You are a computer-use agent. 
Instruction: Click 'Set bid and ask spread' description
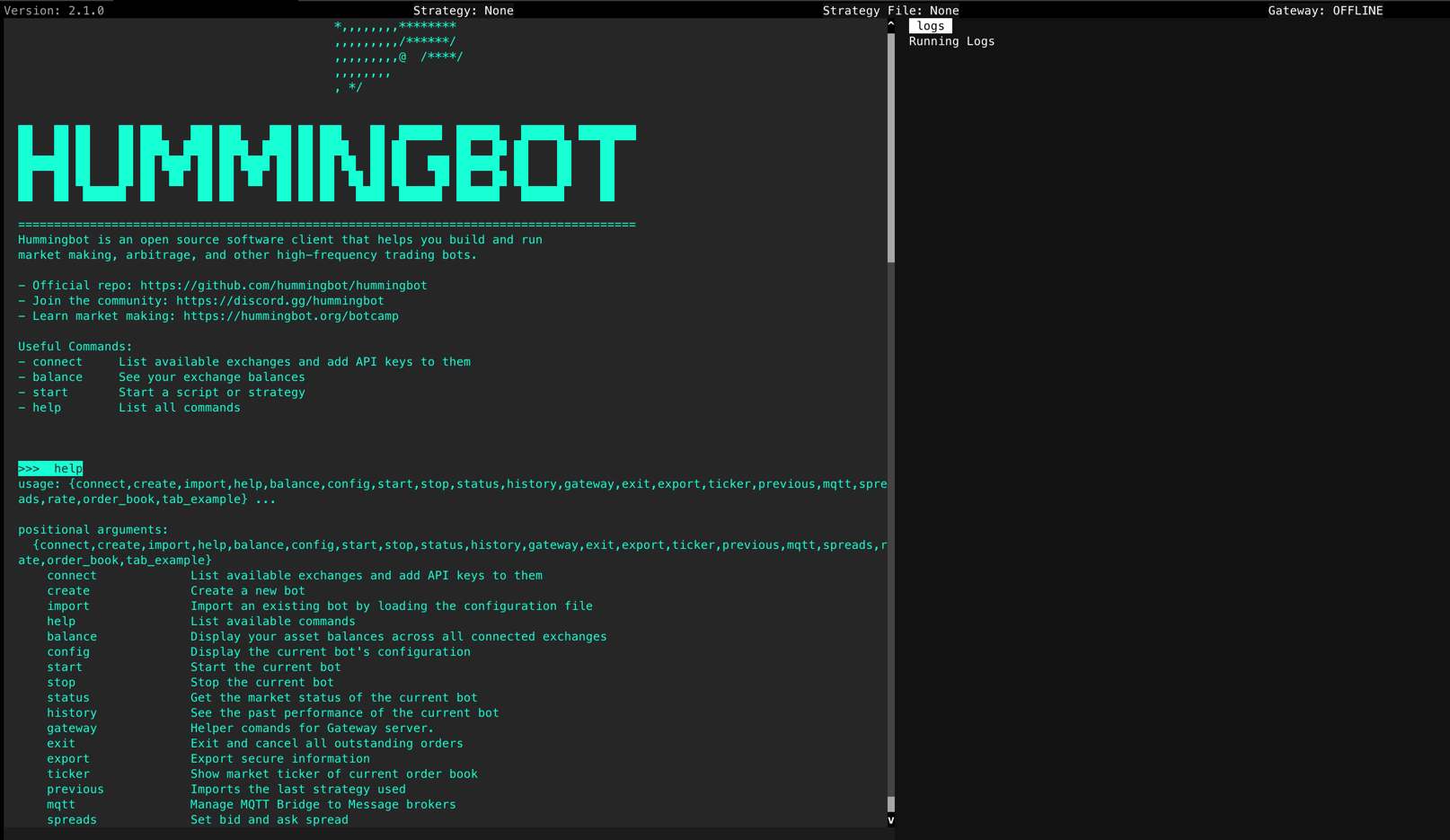(x=270, y=820)
